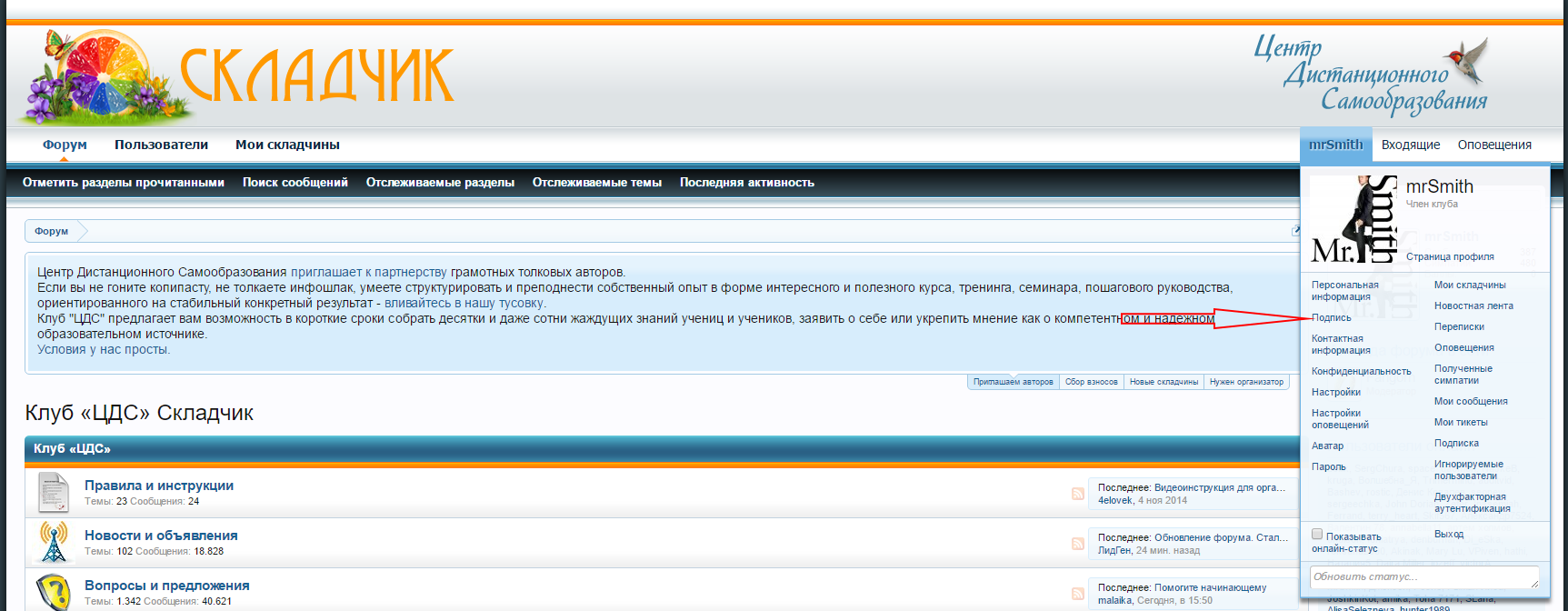Open user malaika profile
The image size is (1568, 611).
(x=1115, y=600)
